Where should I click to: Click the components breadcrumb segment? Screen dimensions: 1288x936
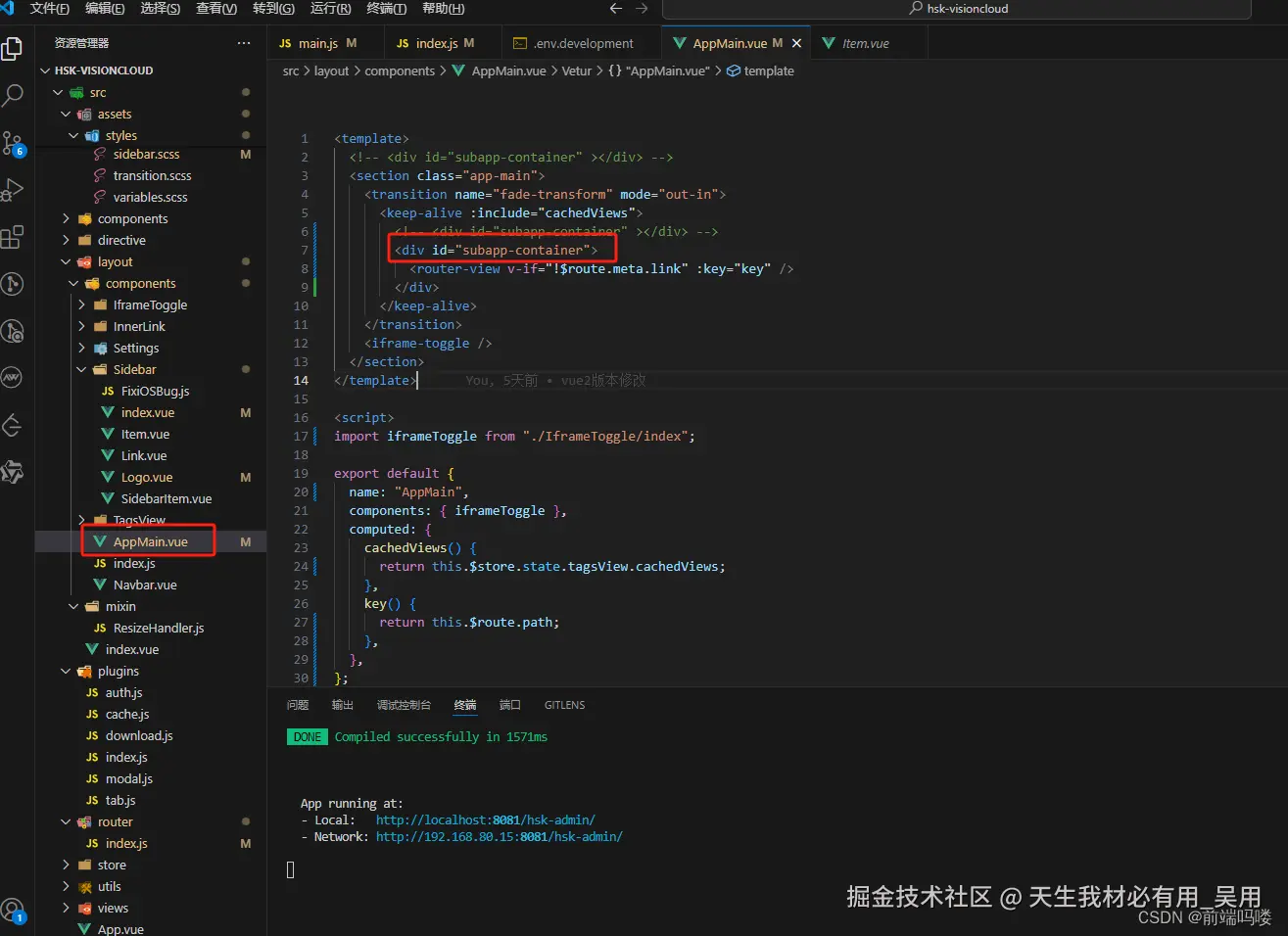point(400,70)
